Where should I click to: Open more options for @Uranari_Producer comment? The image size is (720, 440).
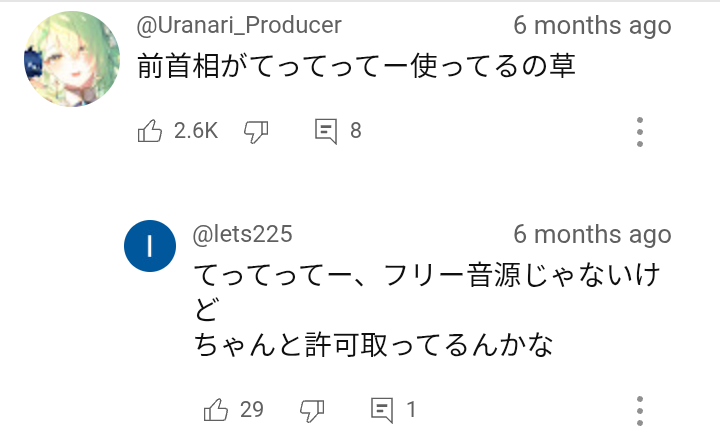click(x=640, y=131)
